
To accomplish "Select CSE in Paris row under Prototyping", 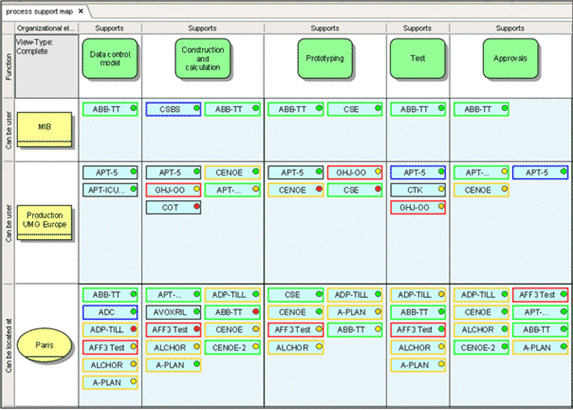I will pyautogui.click(x=296, y=295).
